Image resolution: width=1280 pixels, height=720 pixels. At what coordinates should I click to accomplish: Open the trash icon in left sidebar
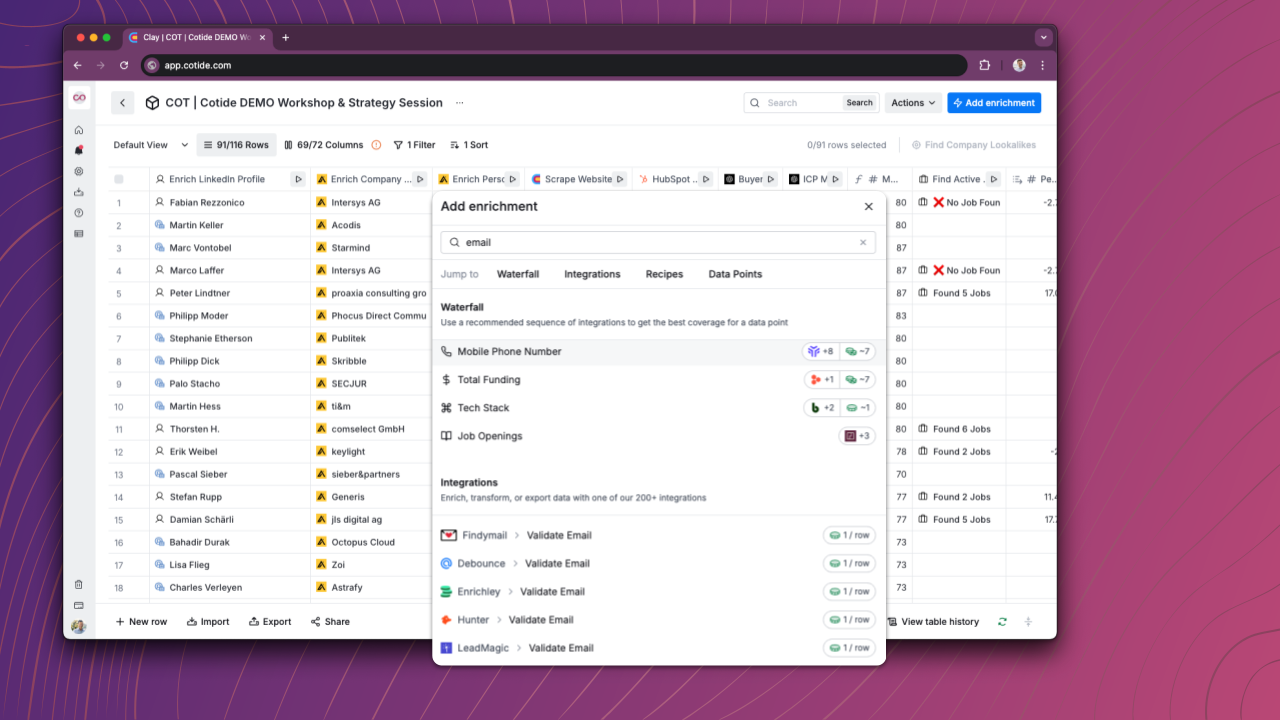pyautogui.click(x=79, y=584)
